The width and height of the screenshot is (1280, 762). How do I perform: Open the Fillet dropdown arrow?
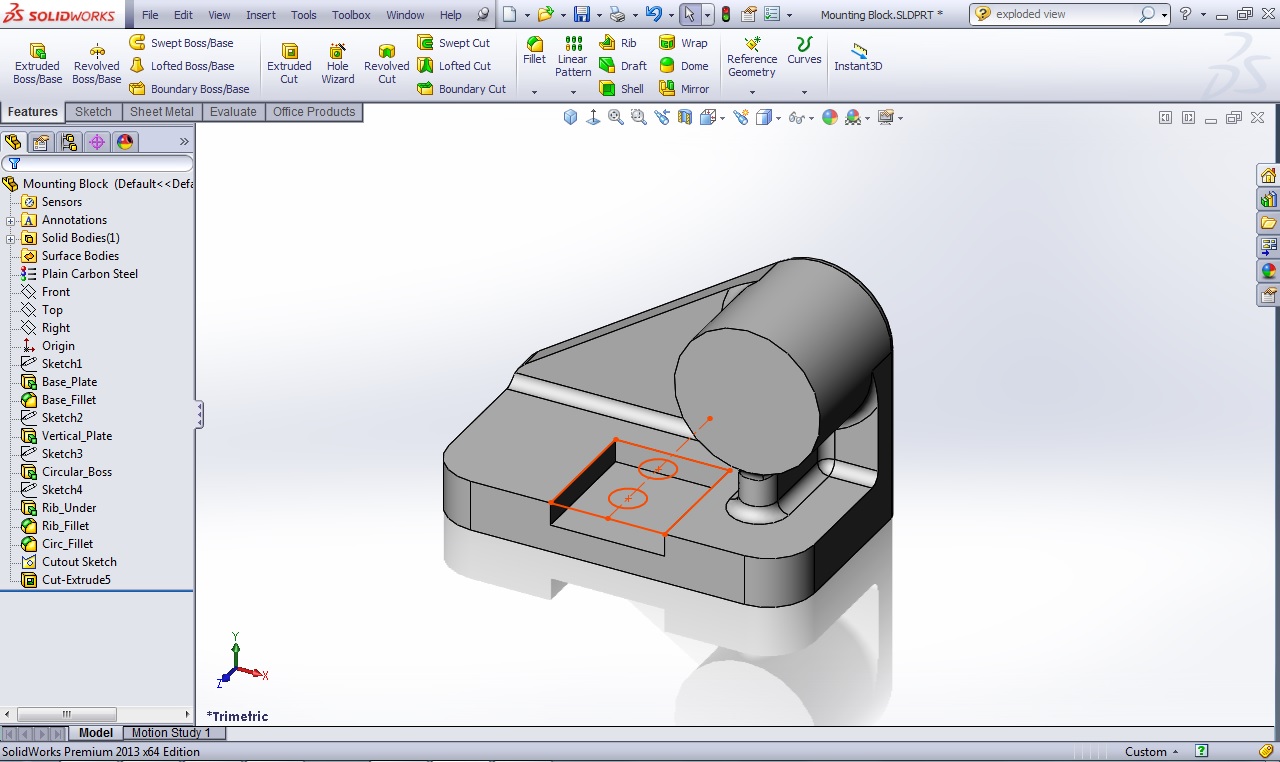tap(534, 92)
